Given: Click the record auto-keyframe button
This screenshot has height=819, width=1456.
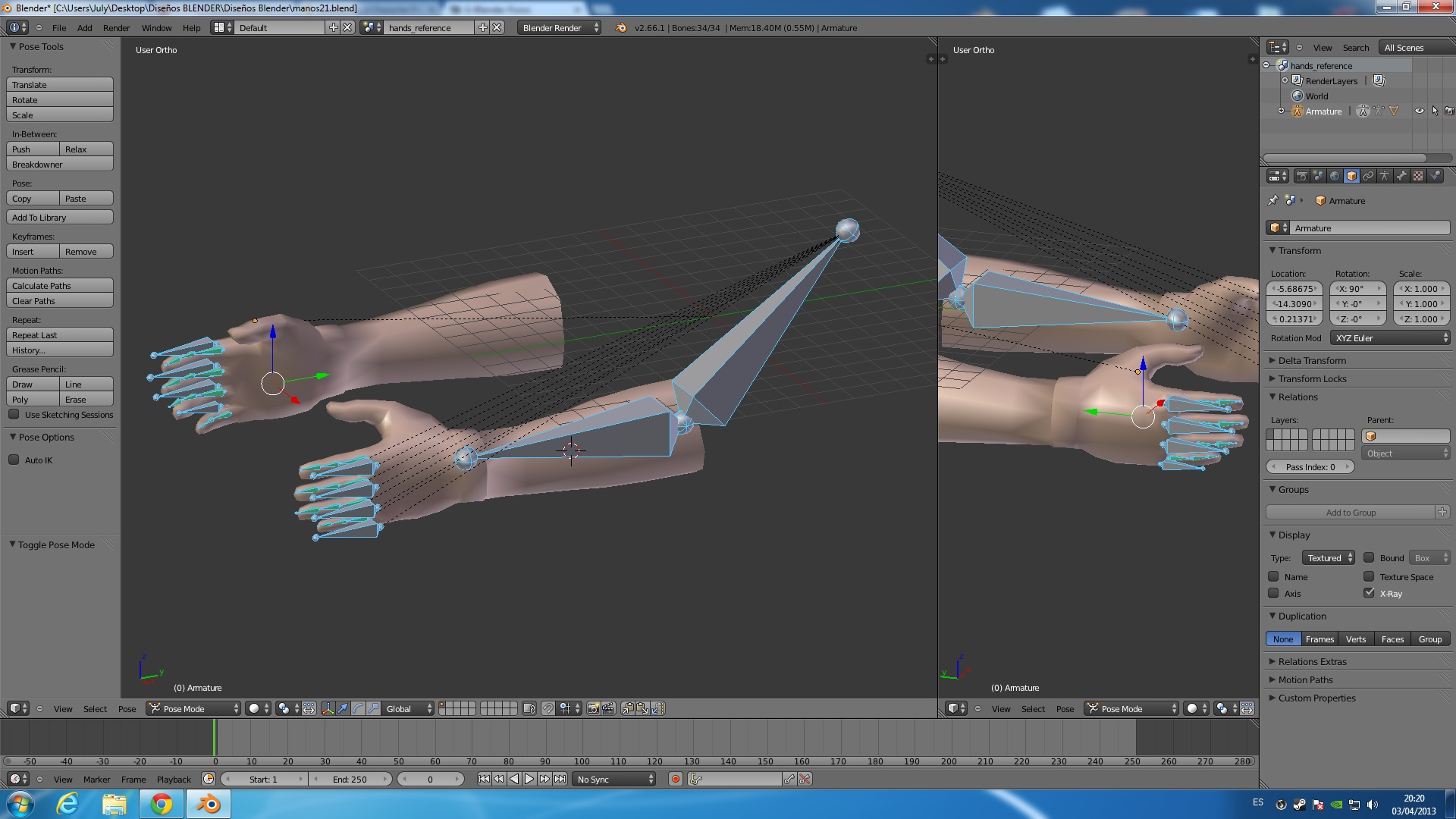Looking at the screenshot, I should coord(675,779).
